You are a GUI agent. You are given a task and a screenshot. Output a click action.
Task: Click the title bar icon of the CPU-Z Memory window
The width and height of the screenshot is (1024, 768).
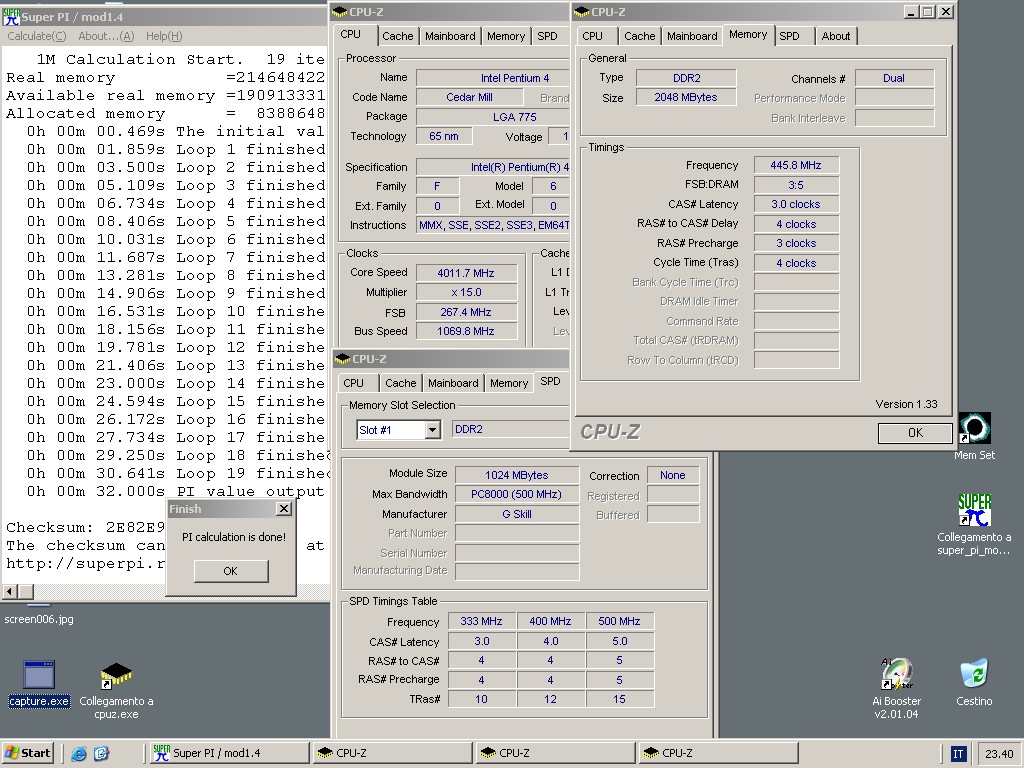click(581, 12)
